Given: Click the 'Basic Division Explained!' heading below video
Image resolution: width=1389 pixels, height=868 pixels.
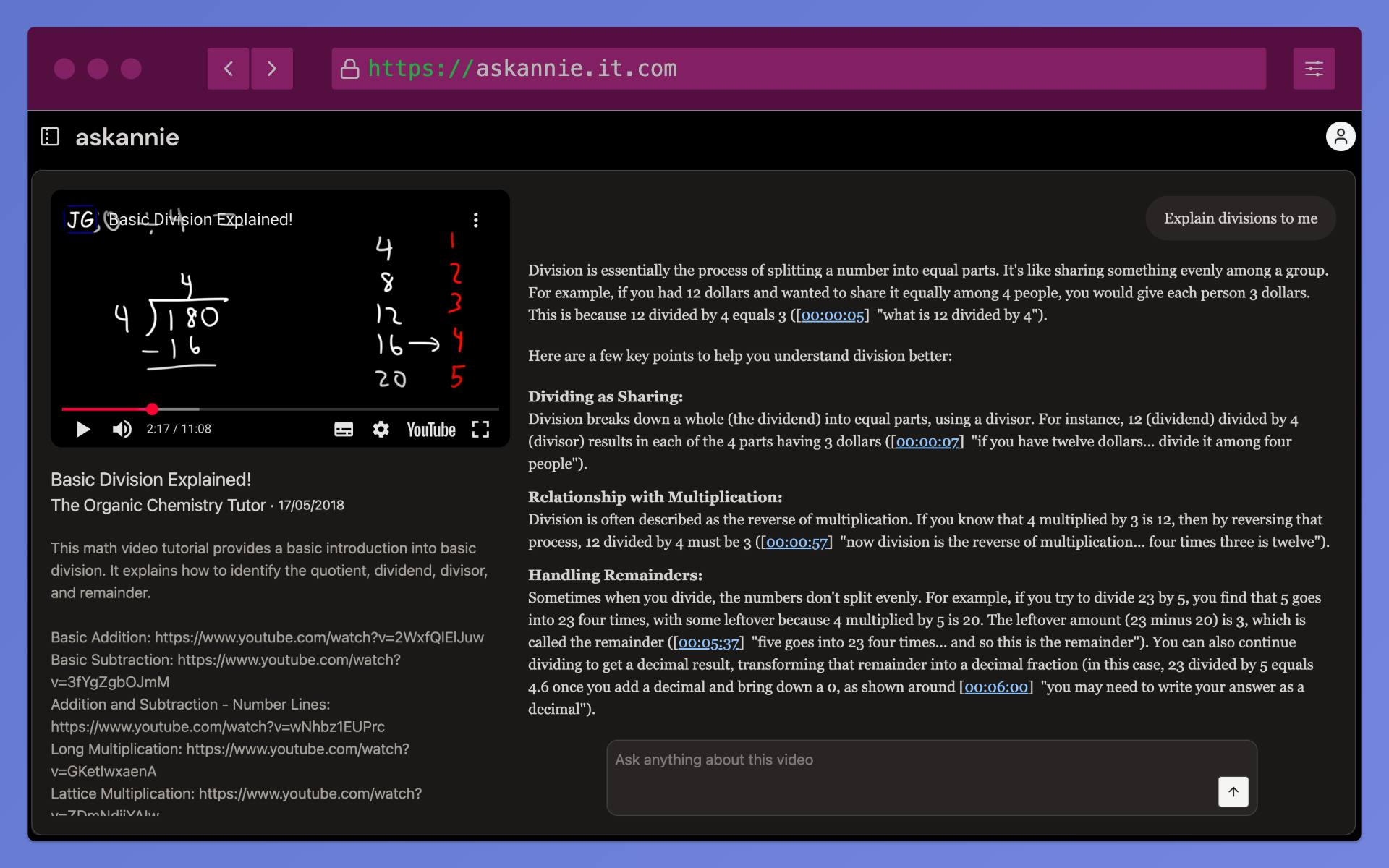Looking at the screenshot, I should pos(151,480).
